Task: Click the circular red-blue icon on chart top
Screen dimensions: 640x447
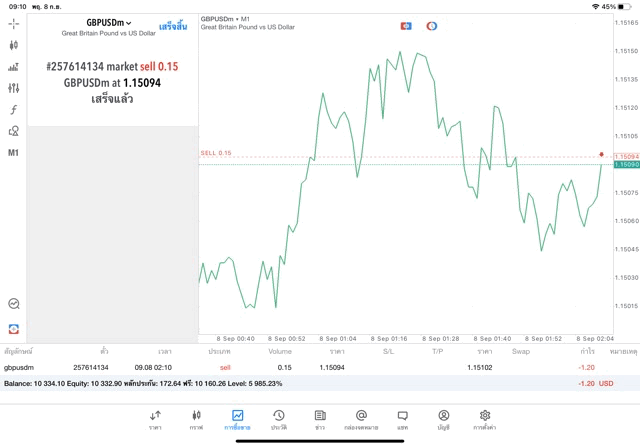Action: [432, 26]
